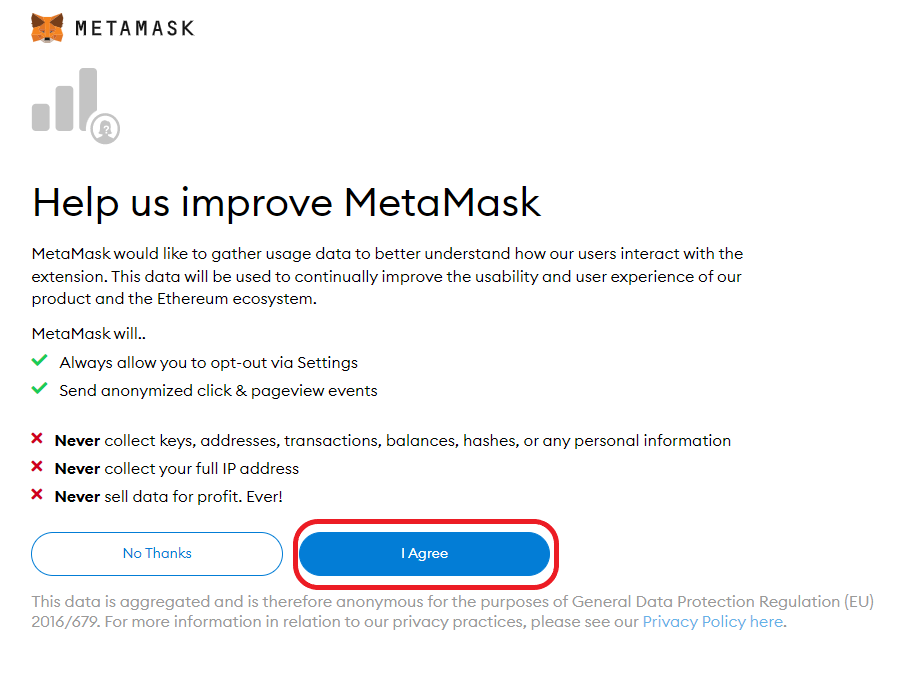Click the 'Always allow you to opt-out' text
This screenshot has width=917, height=697.
208,363
